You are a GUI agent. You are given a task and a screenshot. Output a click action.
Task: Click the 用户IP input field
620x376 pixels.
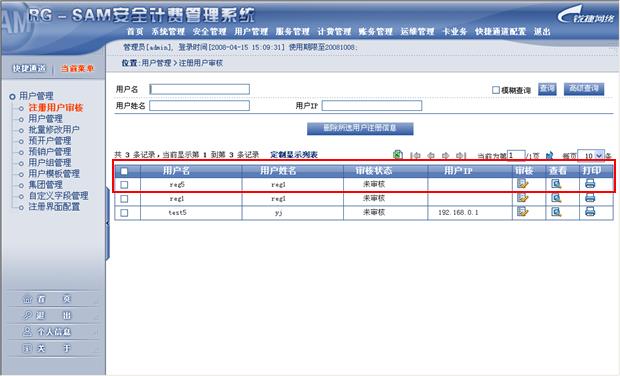pos(372,106)
